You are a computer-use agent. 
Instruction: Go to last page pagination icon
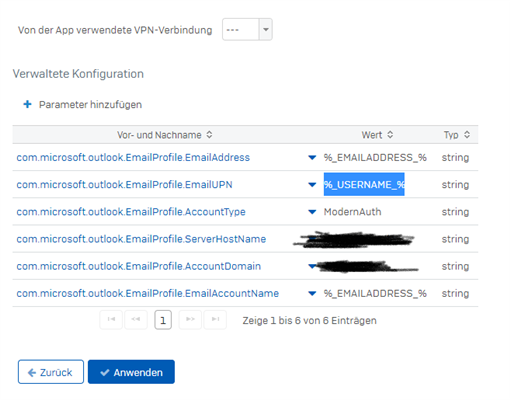click(215, 320)
